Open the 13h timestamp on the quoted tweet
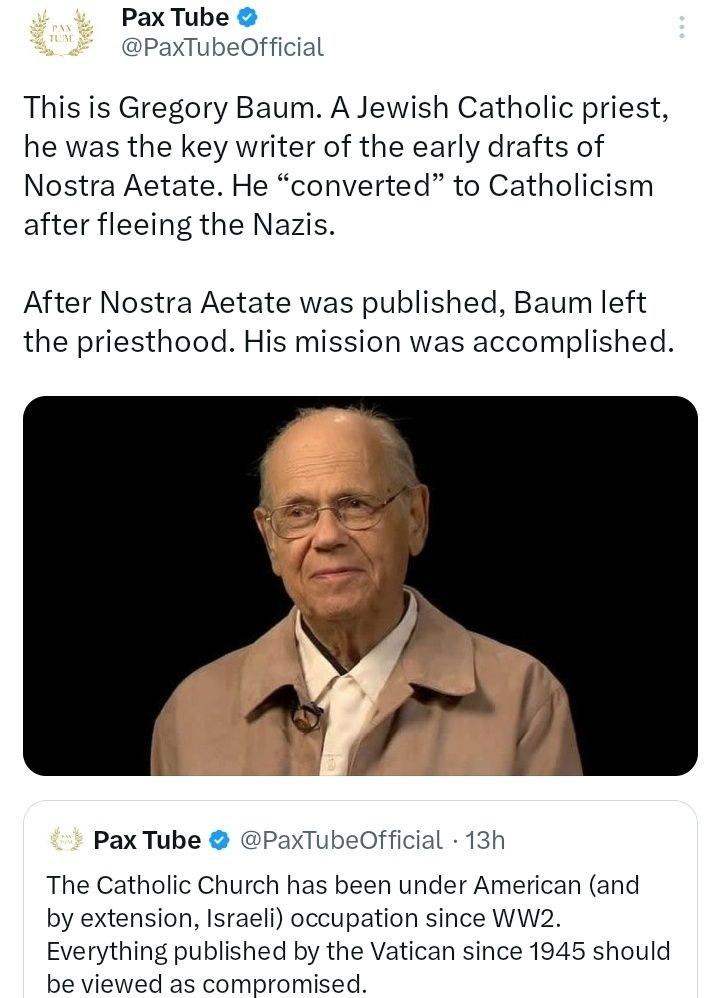Viewport: 720px width, 998px height. coord(486,841)
